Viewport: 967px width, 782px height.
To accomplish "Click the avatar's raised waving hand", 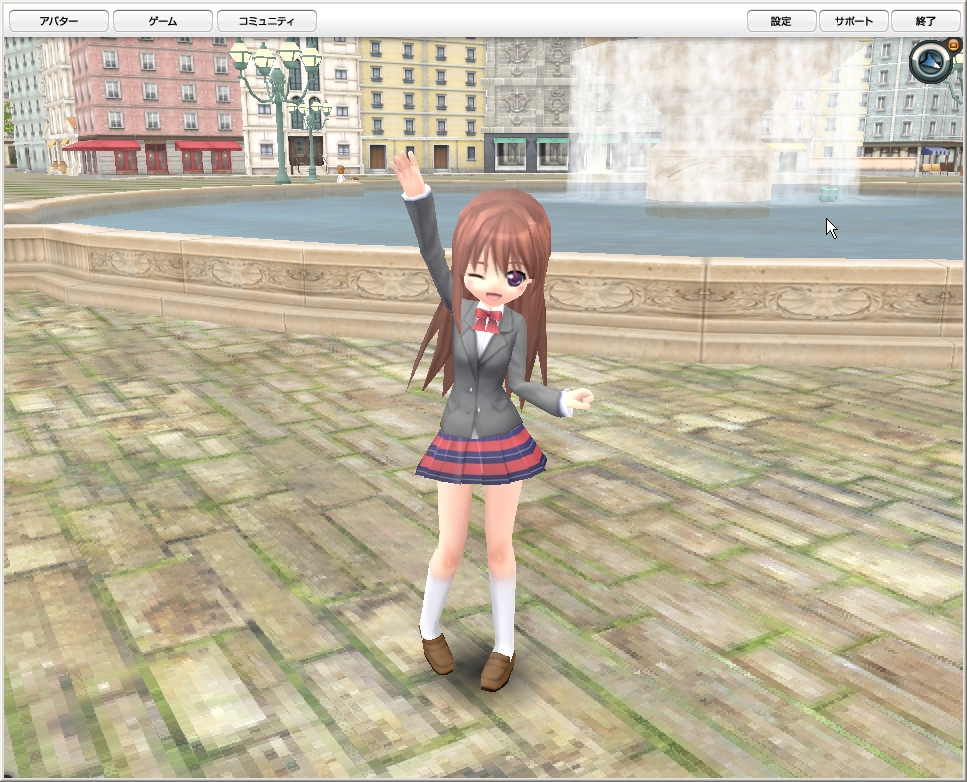I will tap(408, 172).
